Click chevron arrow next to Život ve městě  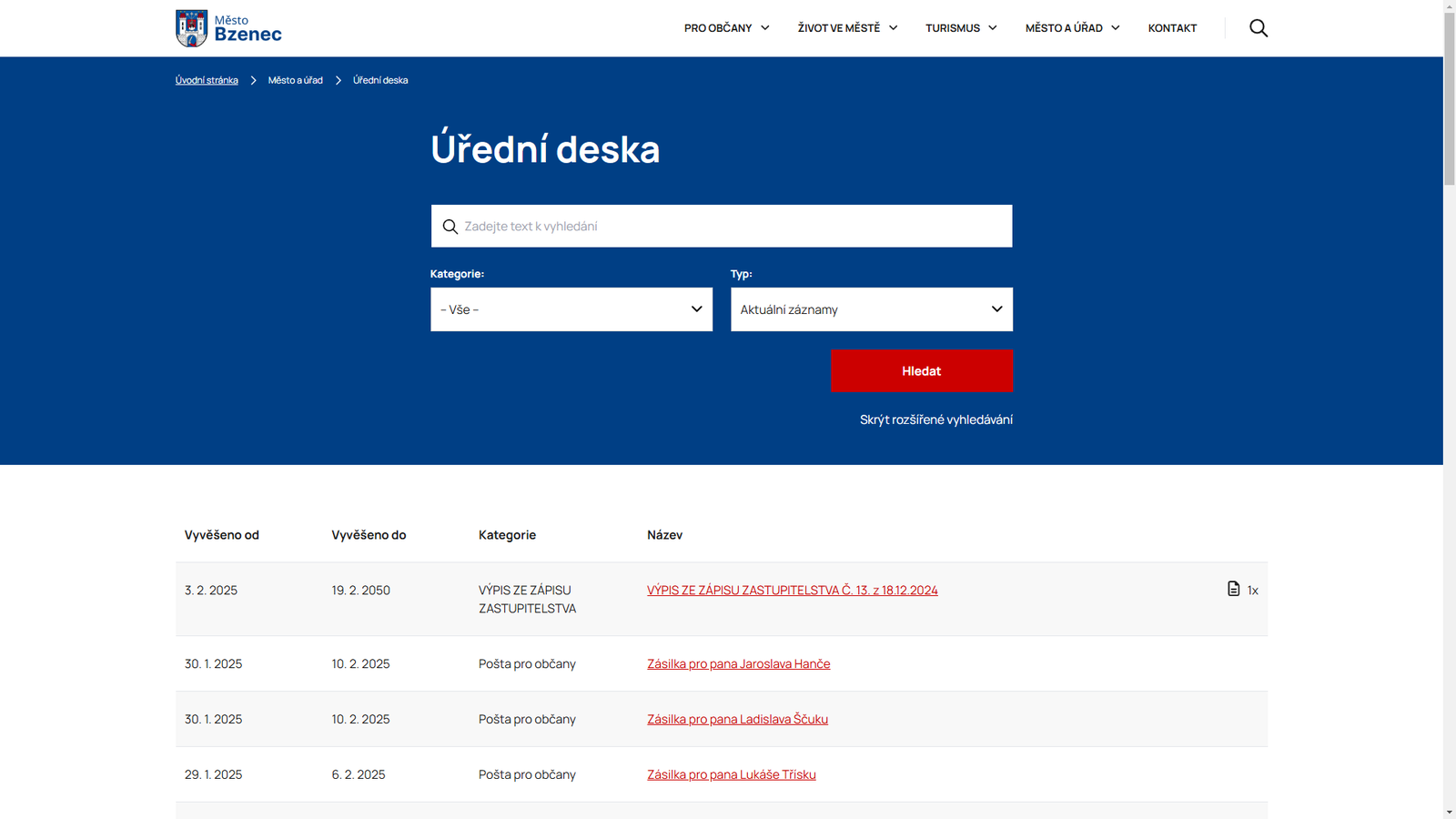click(894, 28)
